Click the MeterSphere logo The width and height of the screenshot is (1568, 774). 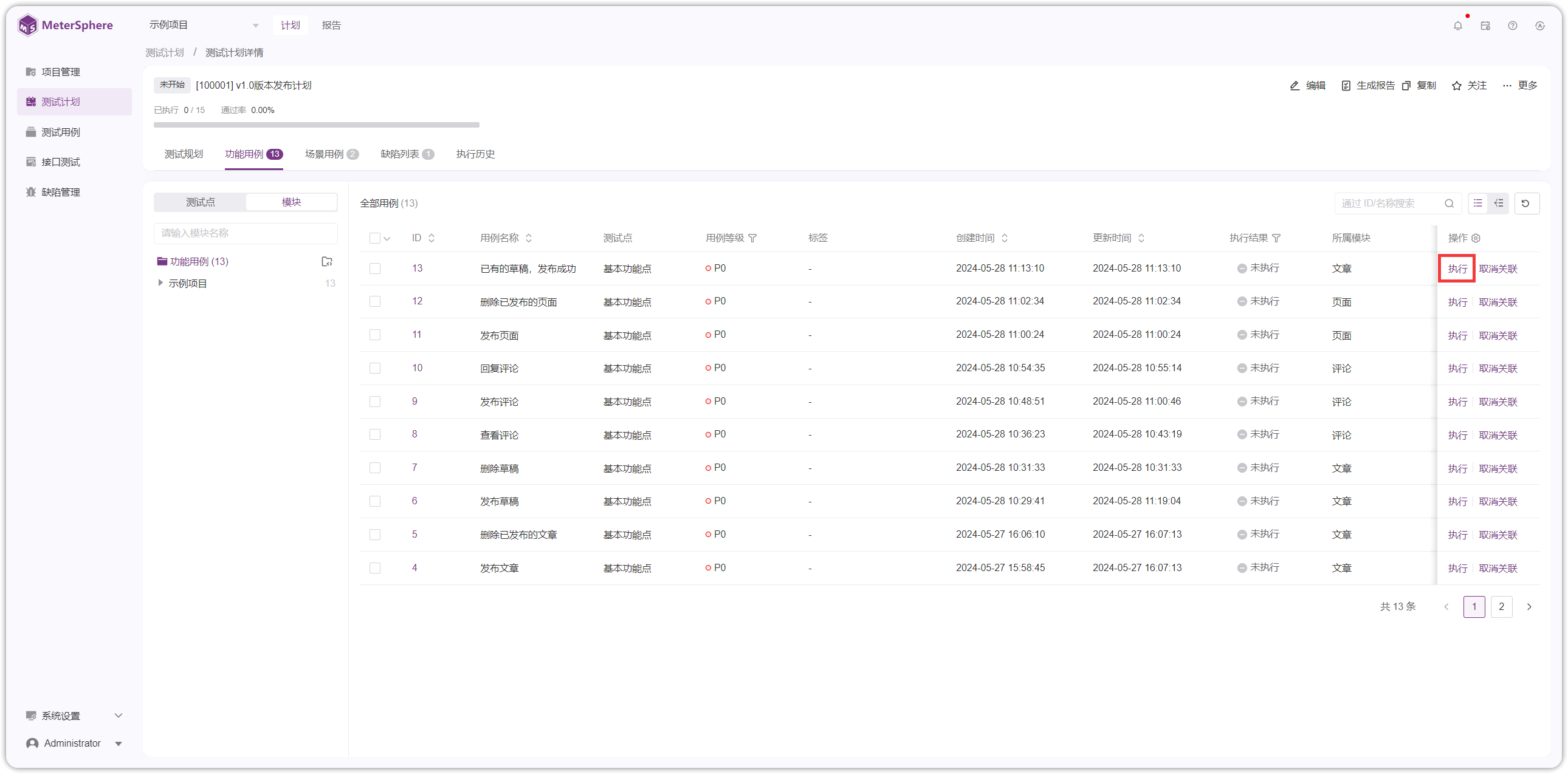66,25
